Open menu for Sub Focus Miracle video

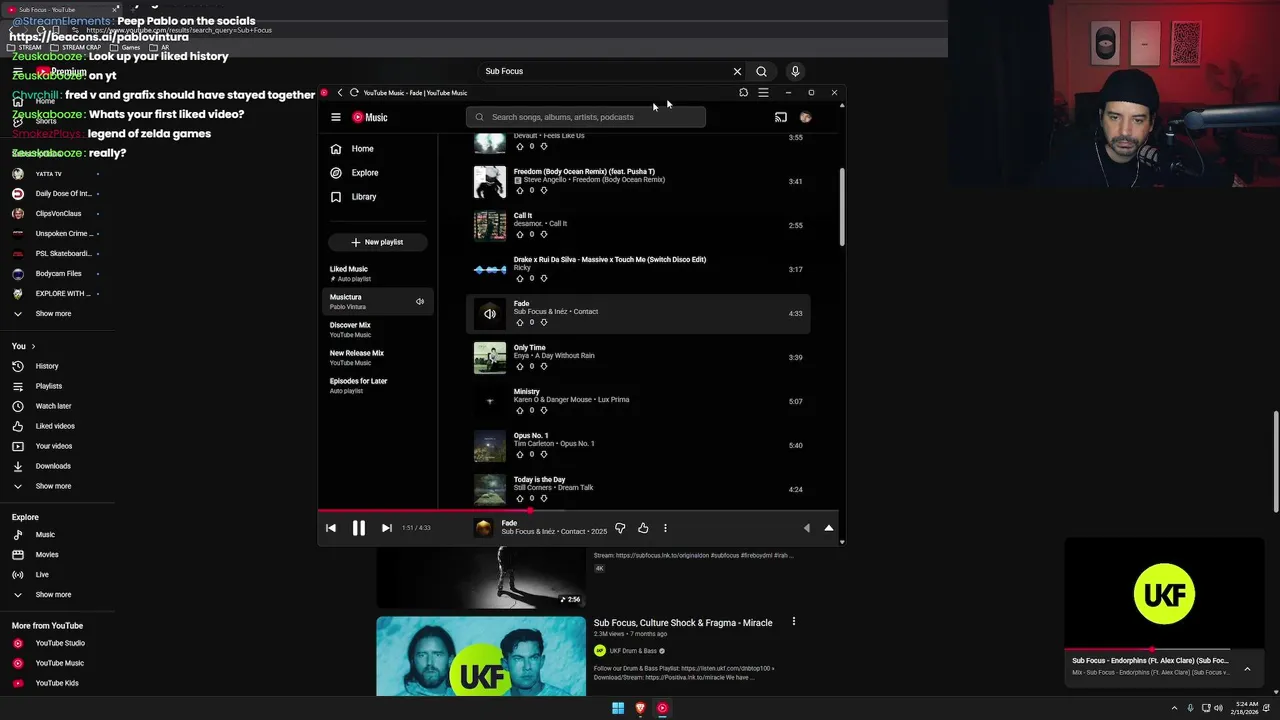[794, 621]
